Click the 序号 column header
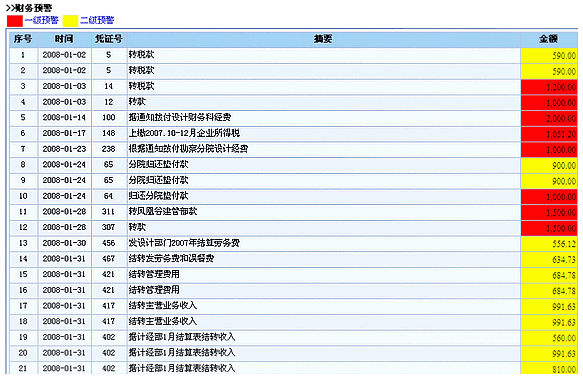 23,39
